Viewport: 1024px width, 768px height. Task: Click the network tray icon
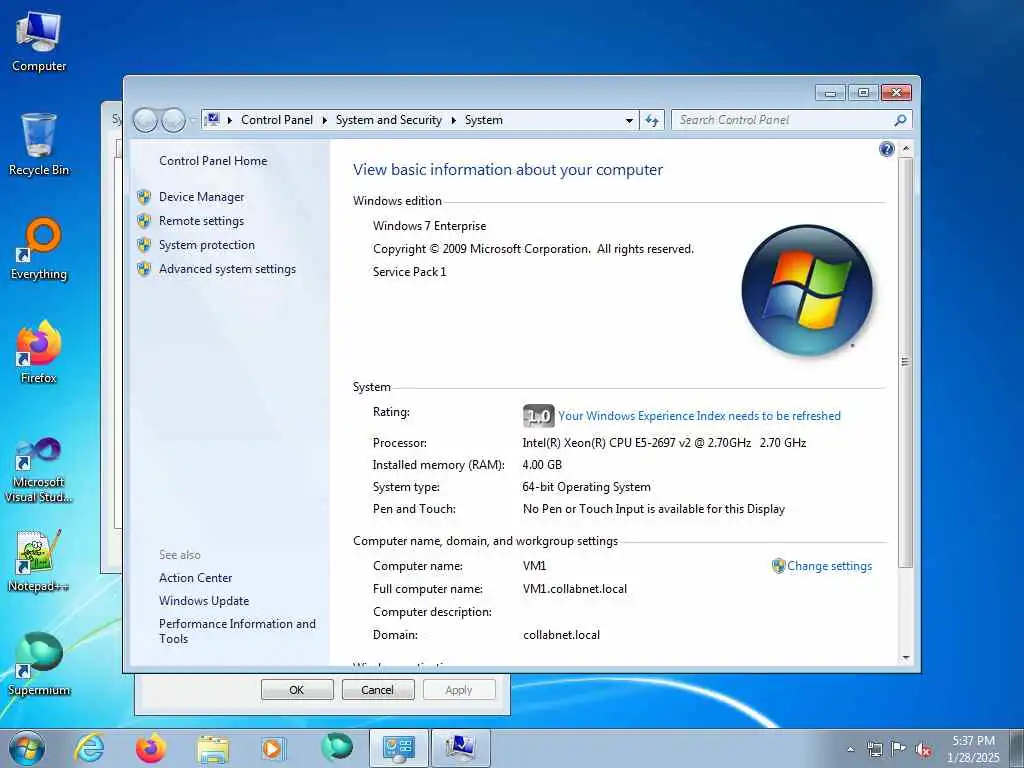(874, 749)
